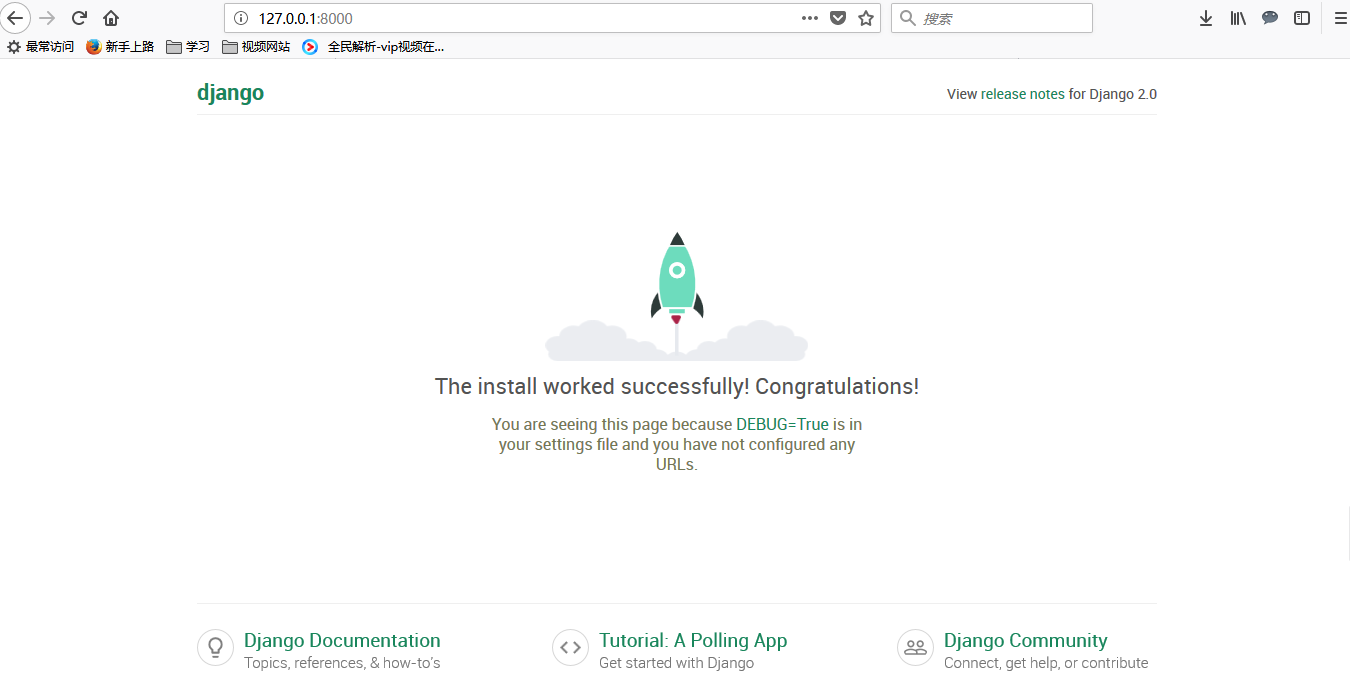This screenshot has height=676, width=1350.
Task: Open the browser home page
Action: tap(111, 18)
